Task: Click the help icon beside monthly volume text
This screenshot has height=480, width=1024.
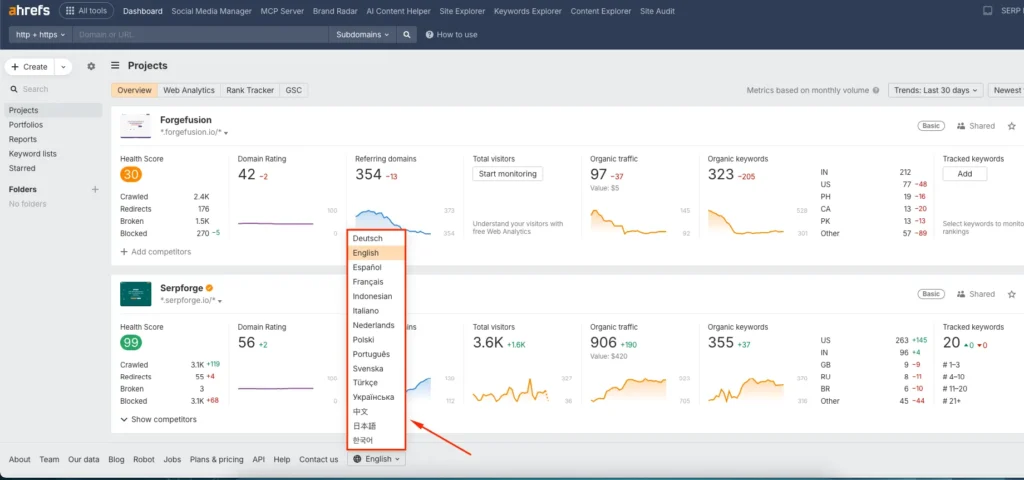Action: pos(876,90)
